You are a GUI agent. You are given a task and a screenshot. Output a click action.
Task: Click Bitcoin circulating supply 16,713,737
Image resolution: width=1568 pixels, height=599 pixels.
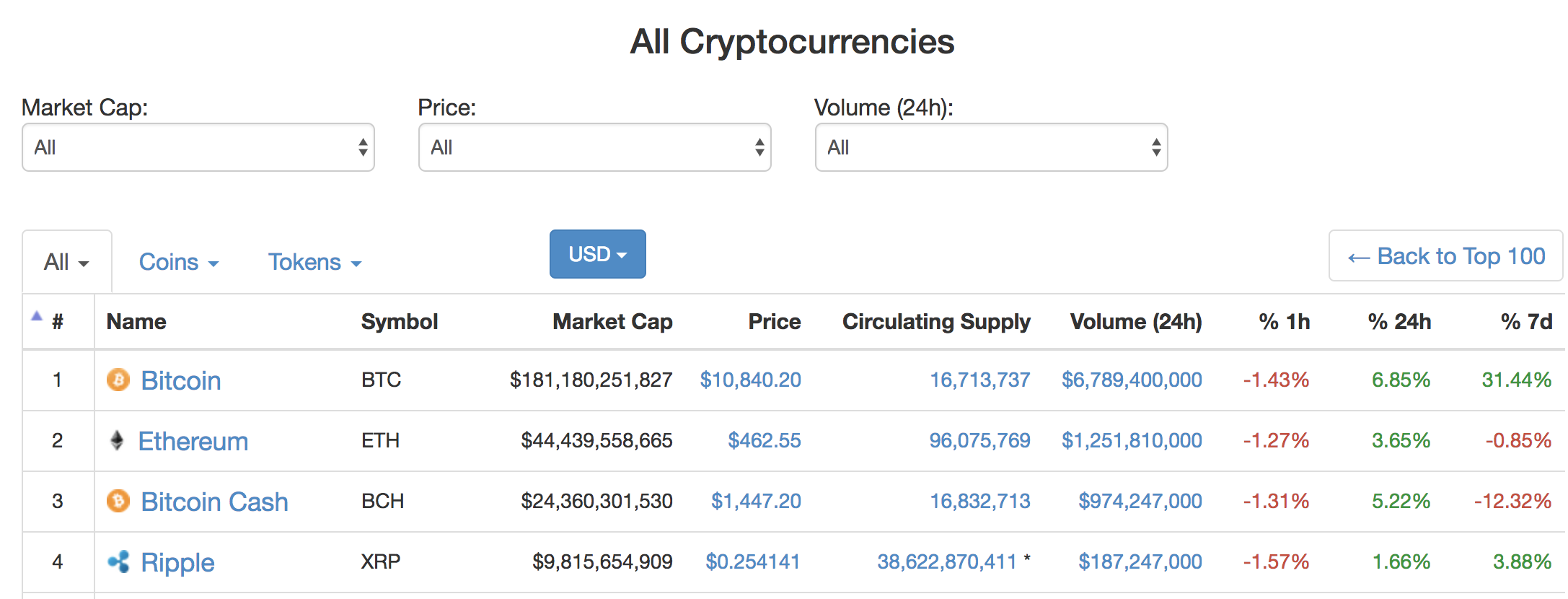pyautogui.click(x=980, y=380)
